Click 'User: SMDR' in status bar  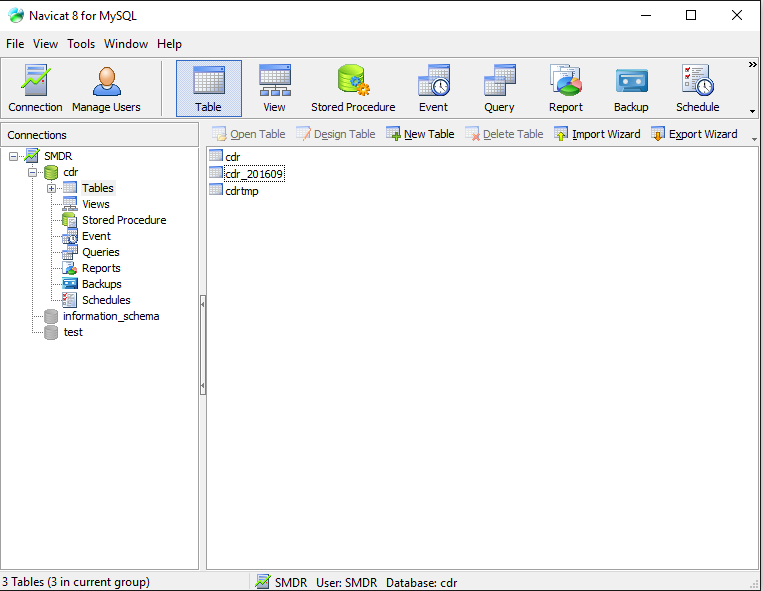click(346, 582)
